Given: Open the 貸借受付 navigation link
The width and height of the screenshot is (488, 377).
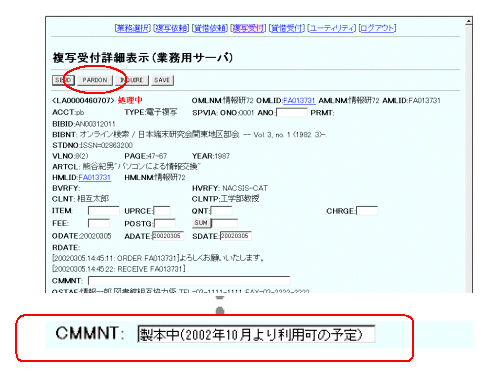Looking at the screenshot, I should click(287, 28).
